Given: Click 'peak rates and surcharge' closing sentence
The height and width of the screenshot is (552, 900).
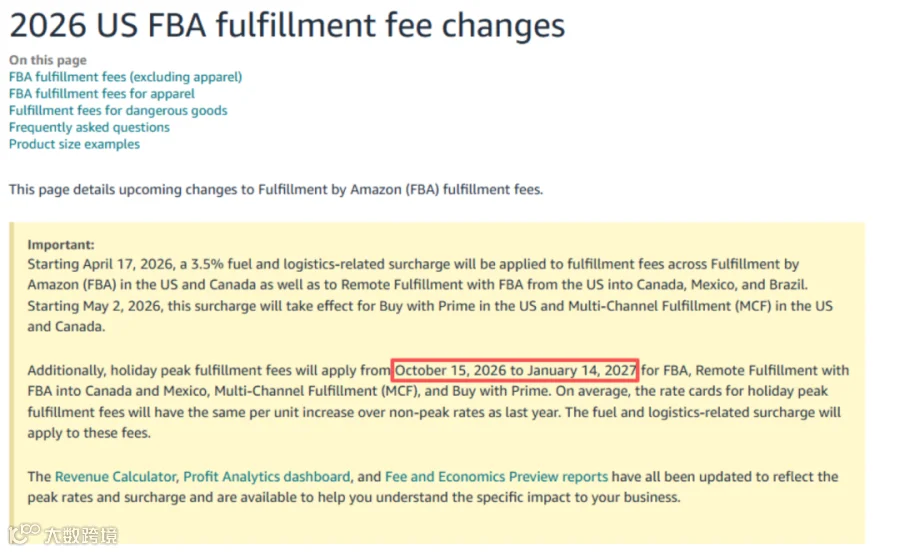Looking at the screenshot, I should 354,497.
